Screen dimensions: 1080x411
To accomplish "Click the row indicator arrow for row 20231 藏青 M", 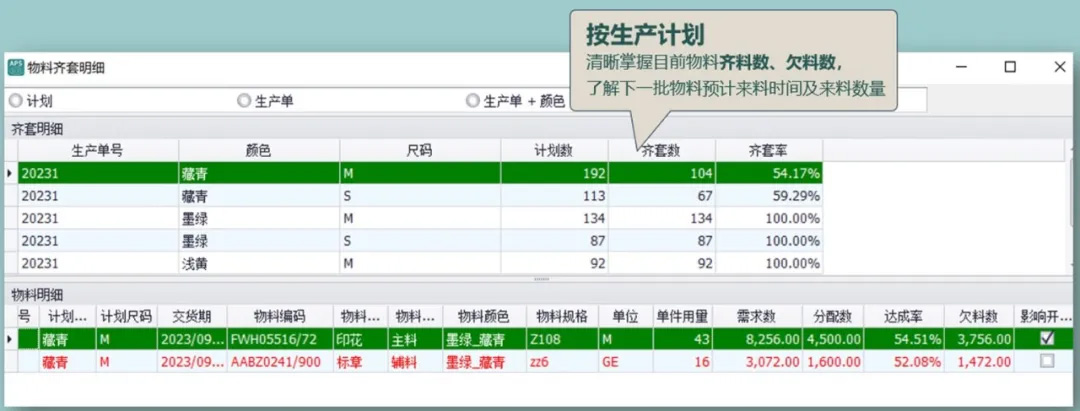I will tap(10, 173).
